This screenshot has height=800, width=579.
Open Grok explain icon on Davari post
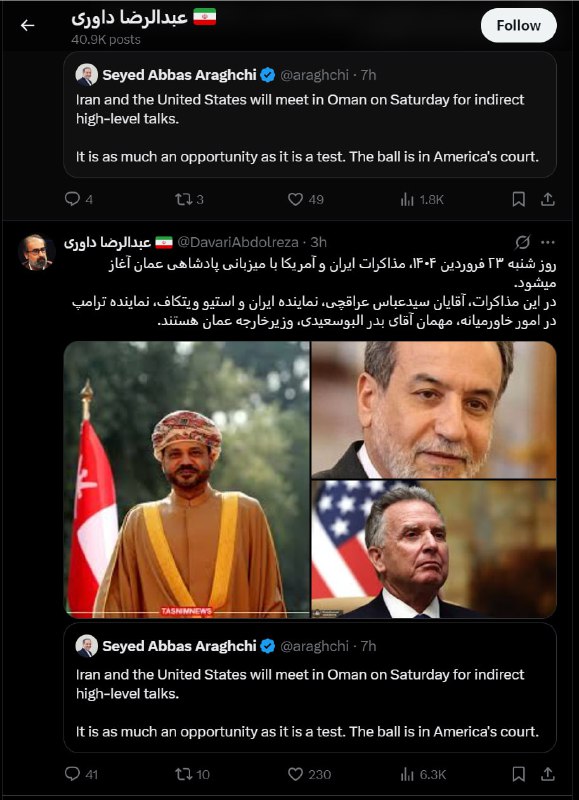point(522,242)
